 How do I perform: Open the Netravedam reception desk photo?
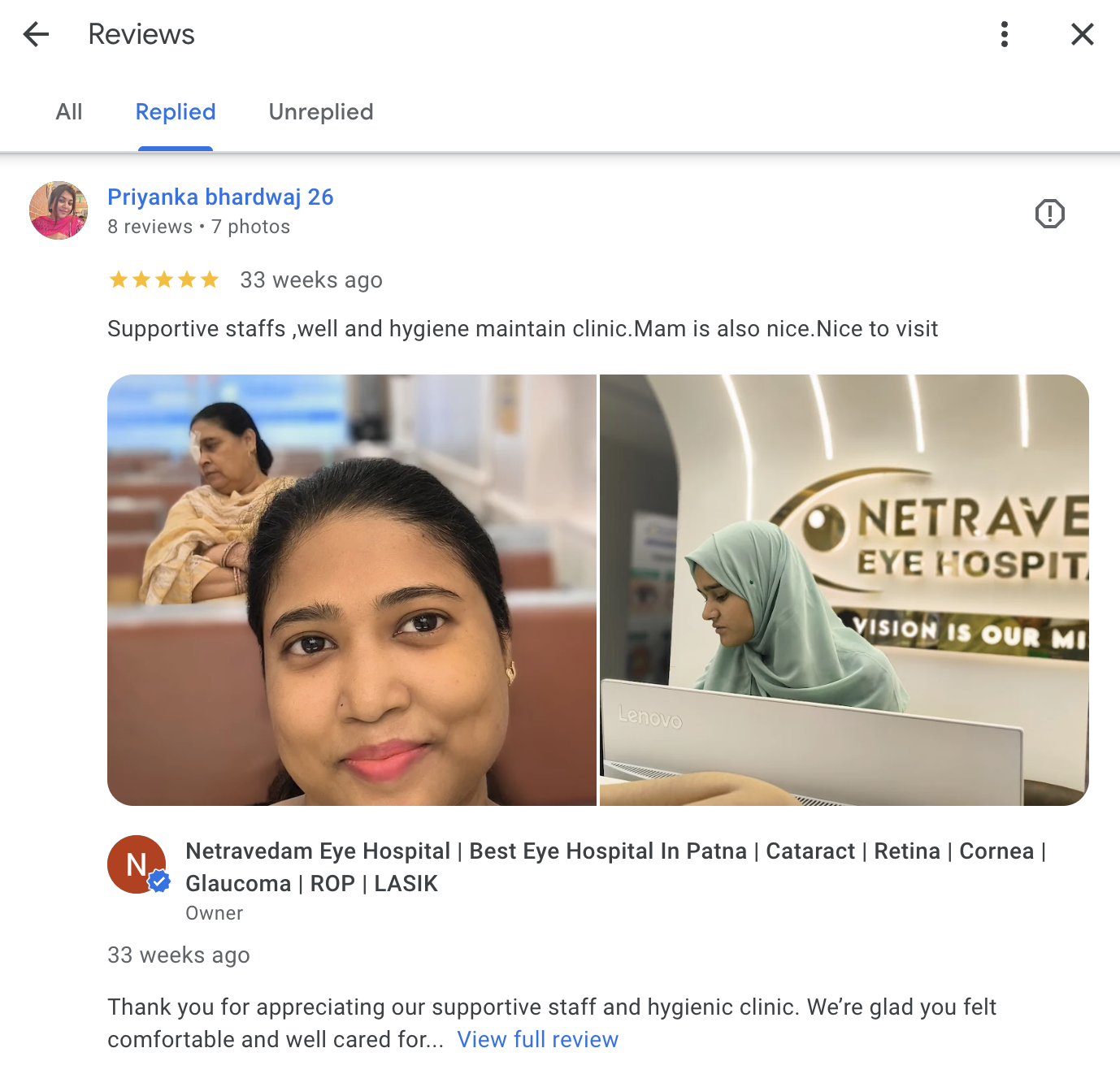pyautogui.click(x=844, y=590)
